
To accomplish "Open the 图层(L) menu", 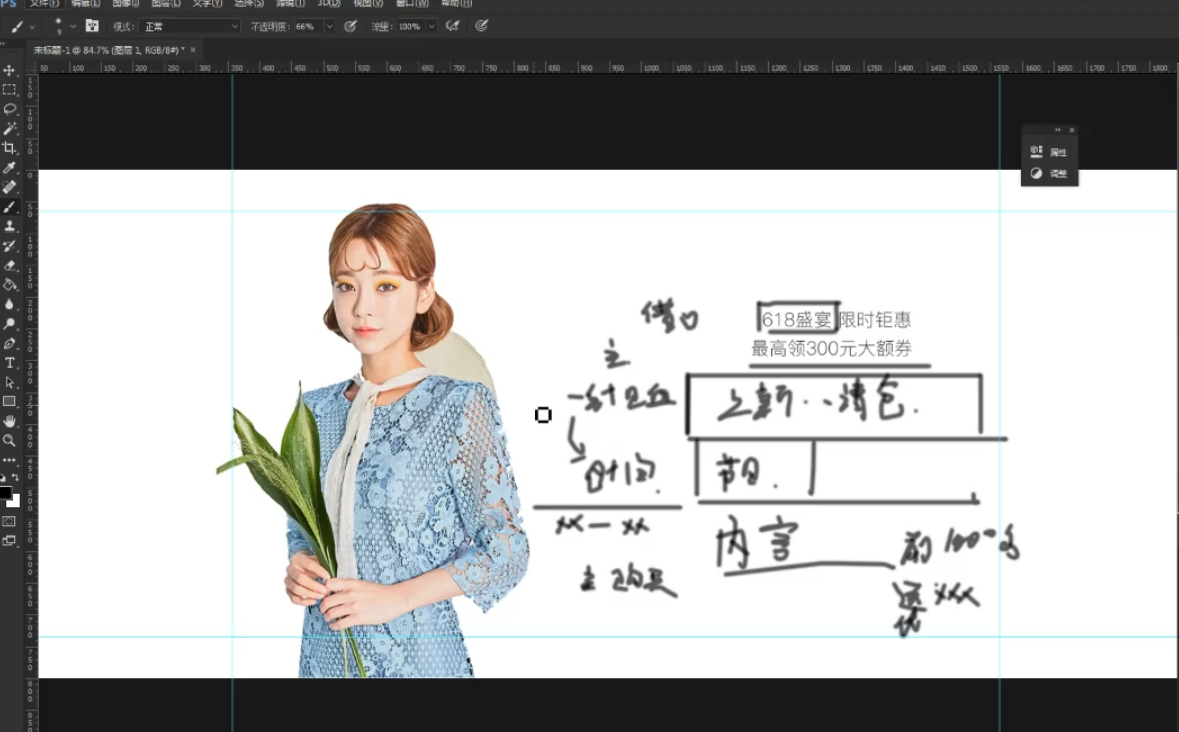I will [x=165, y=4].
